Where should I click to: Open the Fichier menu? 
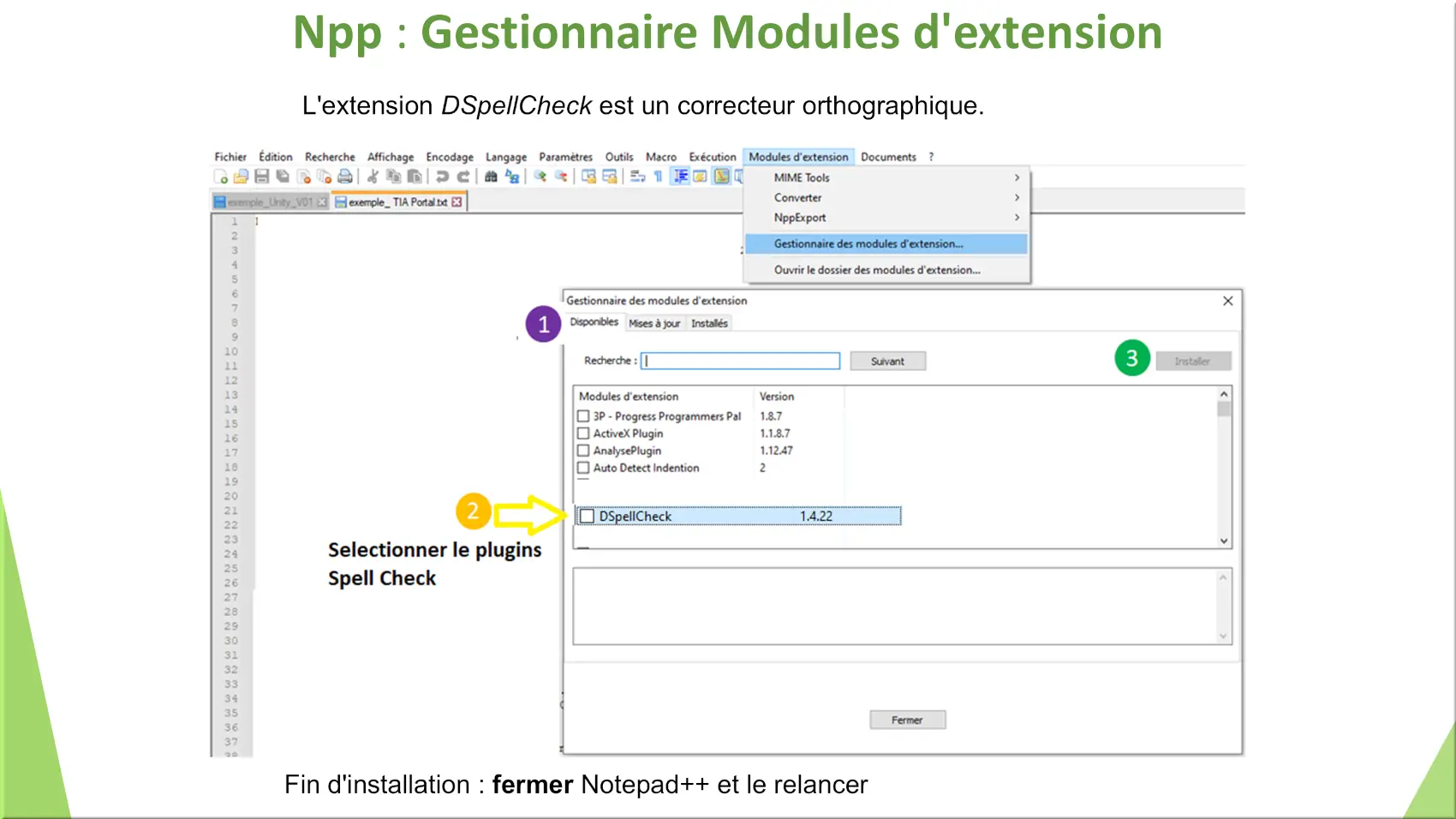pos(230,157)
